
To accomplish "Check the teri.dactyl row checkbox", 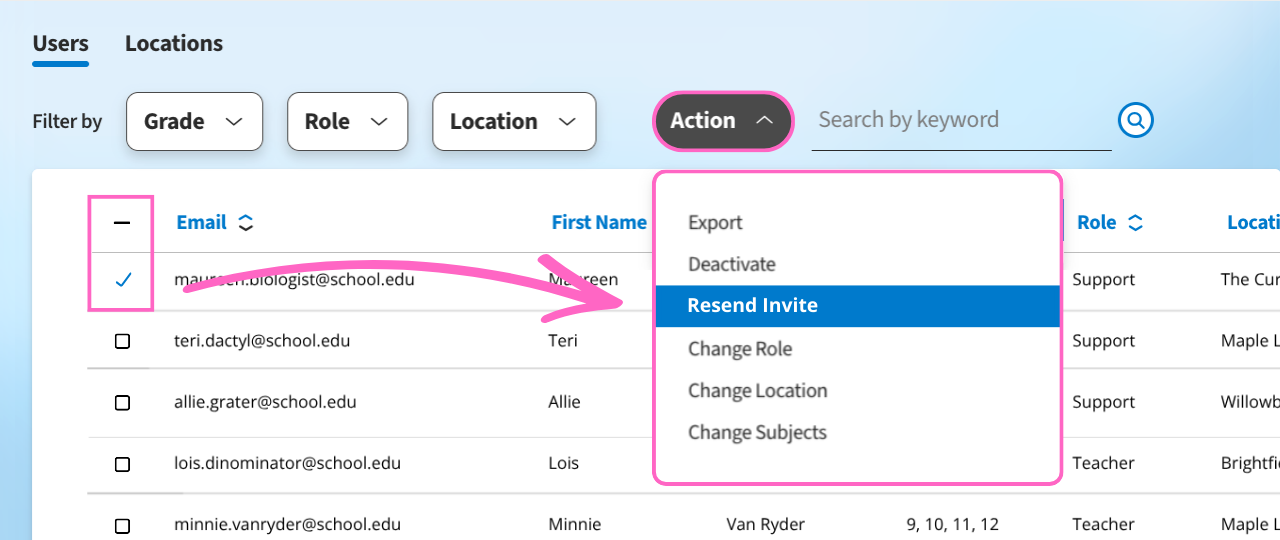I will point(122,341).
